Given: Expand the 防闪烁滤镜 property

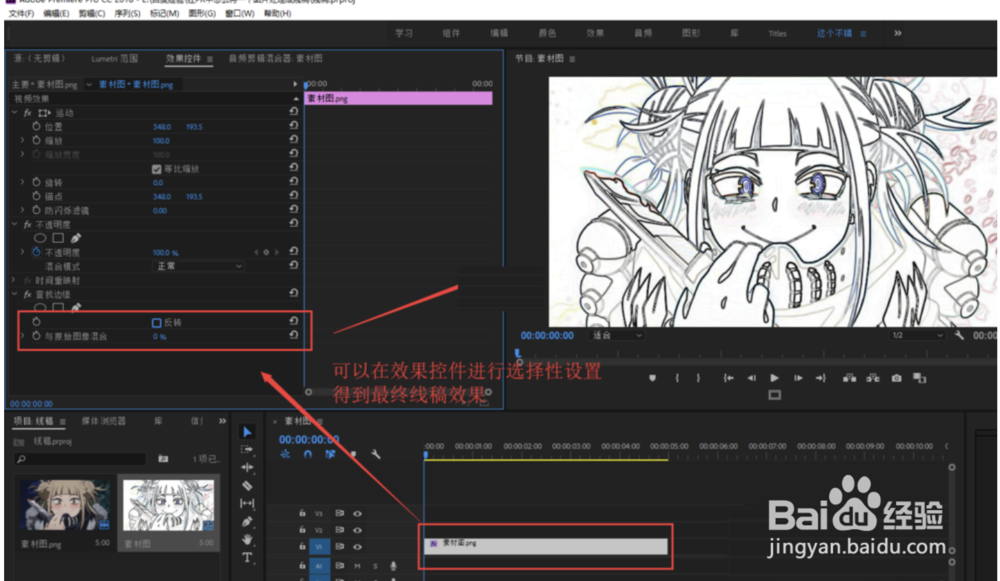Looking at the screenshot, I should click(x=23, y=210).
